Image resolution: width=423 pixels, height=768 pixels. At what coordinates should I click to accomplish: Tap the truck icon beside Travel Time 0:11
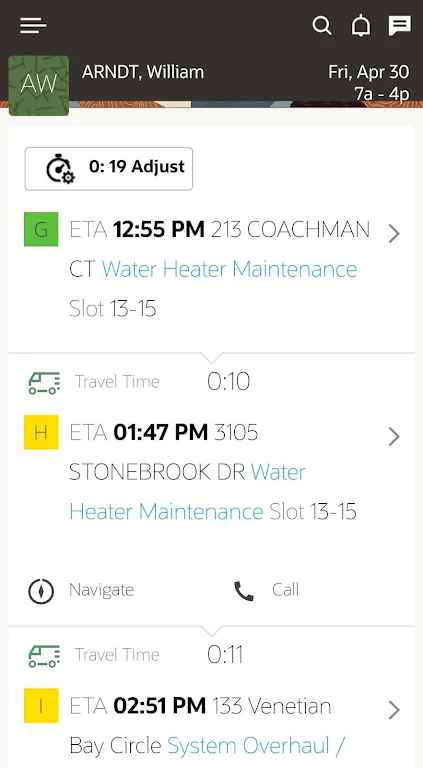click(x=44, y=656)
